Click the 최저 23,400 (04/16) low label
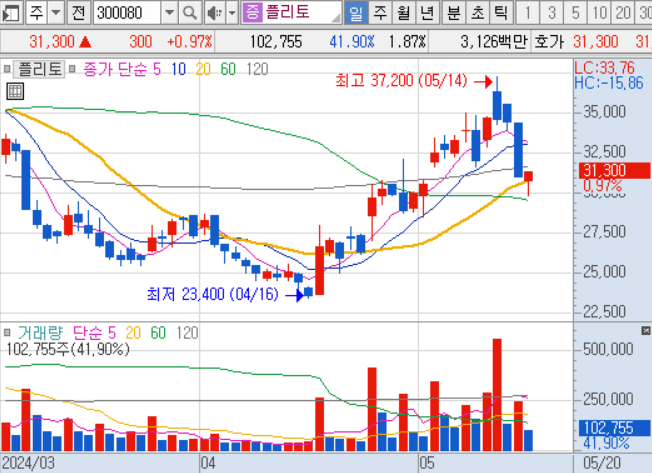 point(212,294)
